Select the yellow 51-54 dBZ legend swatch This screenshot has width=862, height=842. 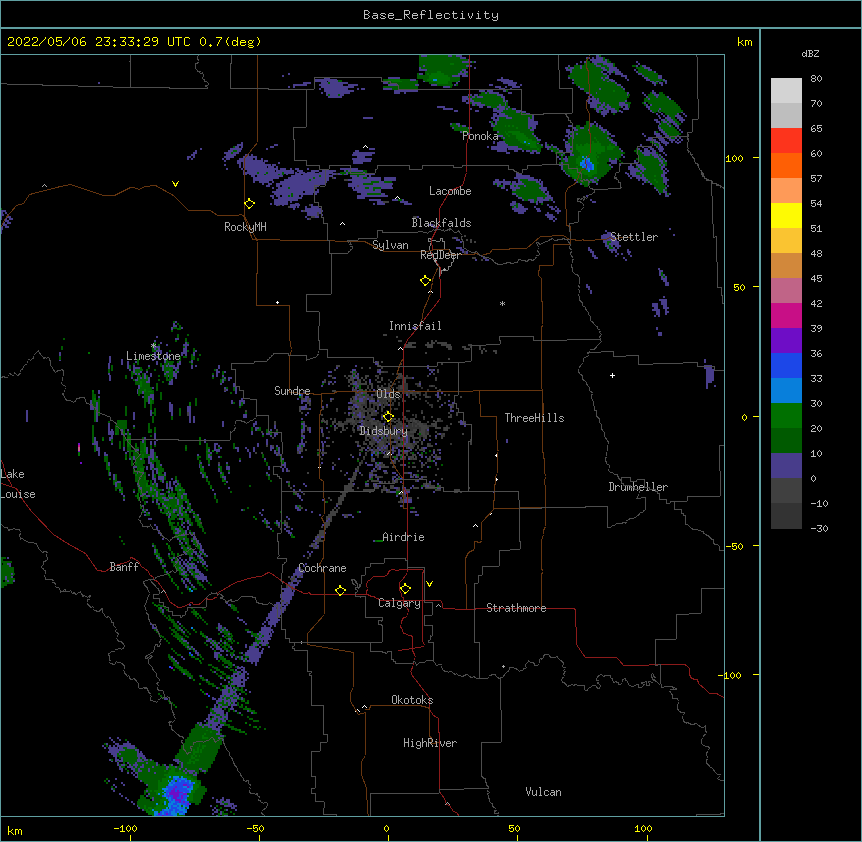(786, 215)
